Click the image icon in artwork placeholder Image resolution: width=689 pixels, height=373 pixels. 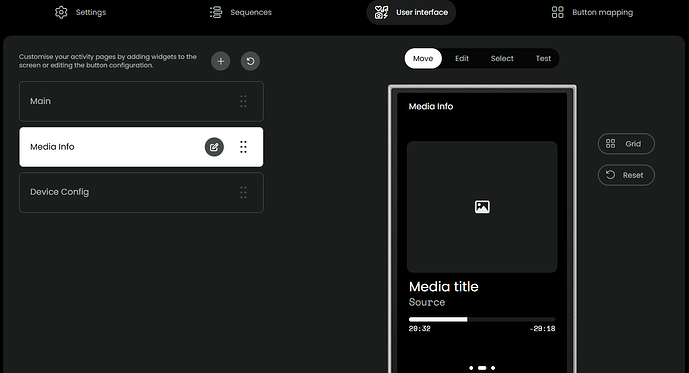[x=482, y=206]
